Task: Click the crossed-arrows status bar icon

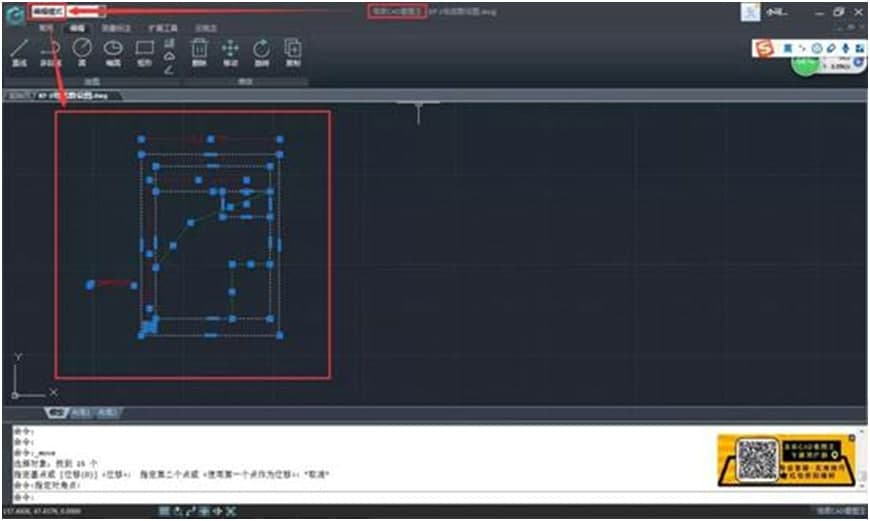Action: tap(231, 510)
